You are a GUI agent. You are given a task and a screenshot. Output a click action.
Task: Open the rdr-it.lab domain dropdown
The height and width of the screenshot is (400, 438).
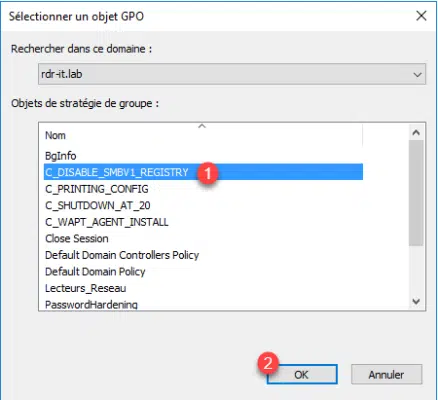(x=232, y=74)
